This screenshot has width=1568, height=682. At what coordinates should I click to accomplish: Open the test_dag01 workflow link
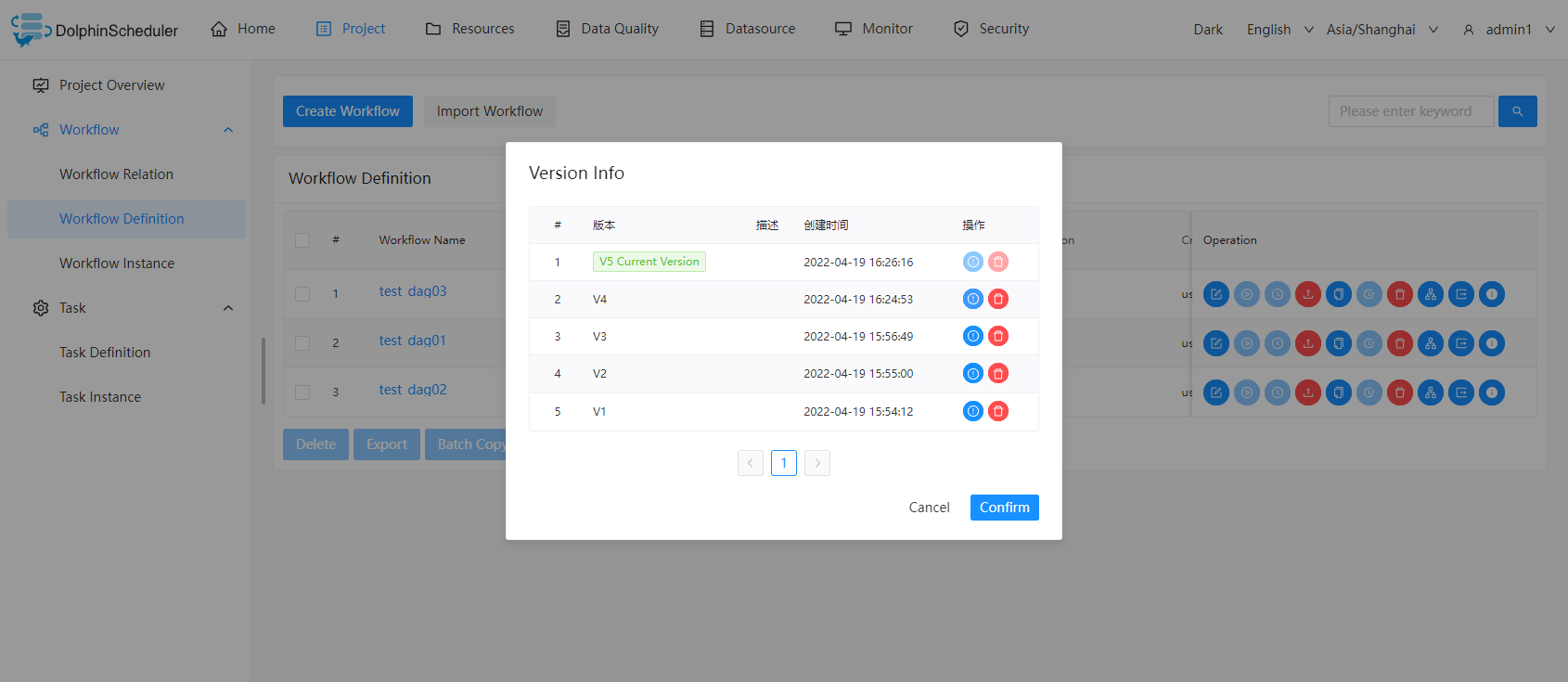point(413,341)
